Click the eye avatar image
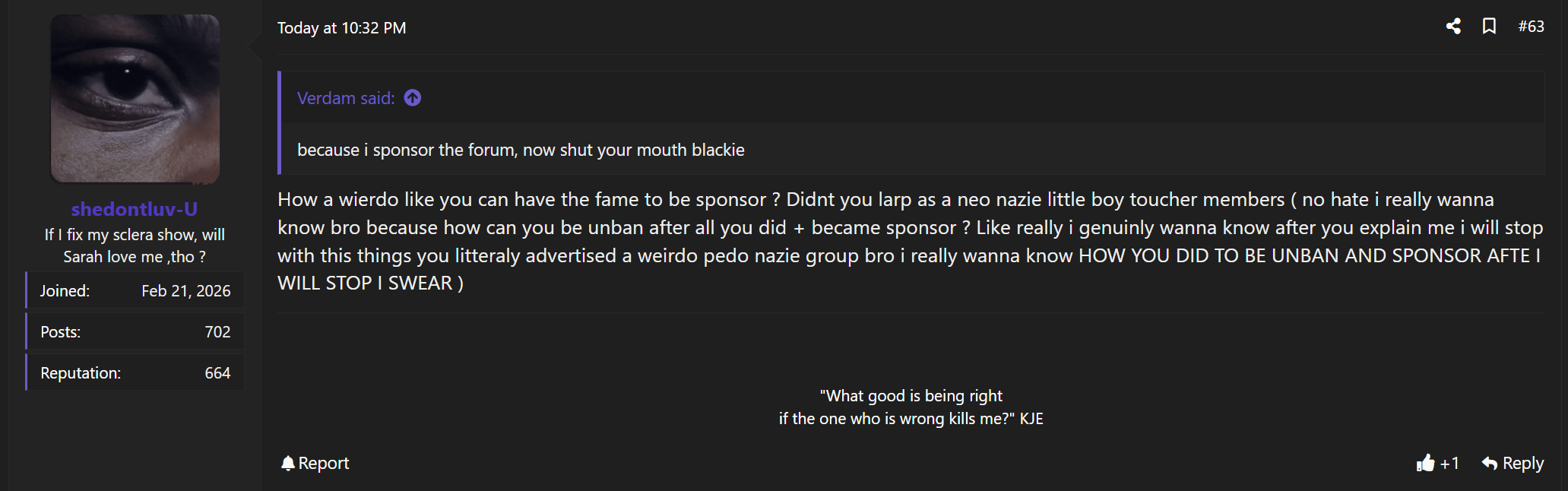1568x491 pixels. [135, 99]
